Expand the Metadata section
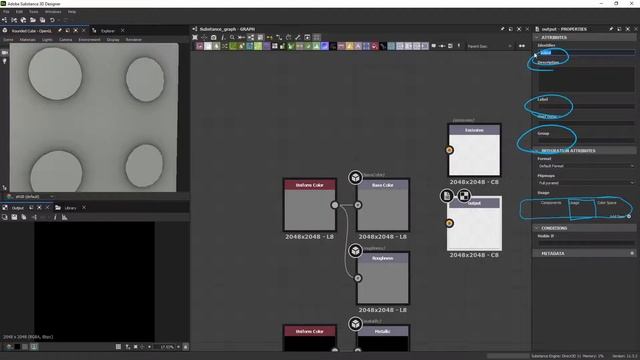The width and height of the screenshot is (640, 360). [584, 253]
